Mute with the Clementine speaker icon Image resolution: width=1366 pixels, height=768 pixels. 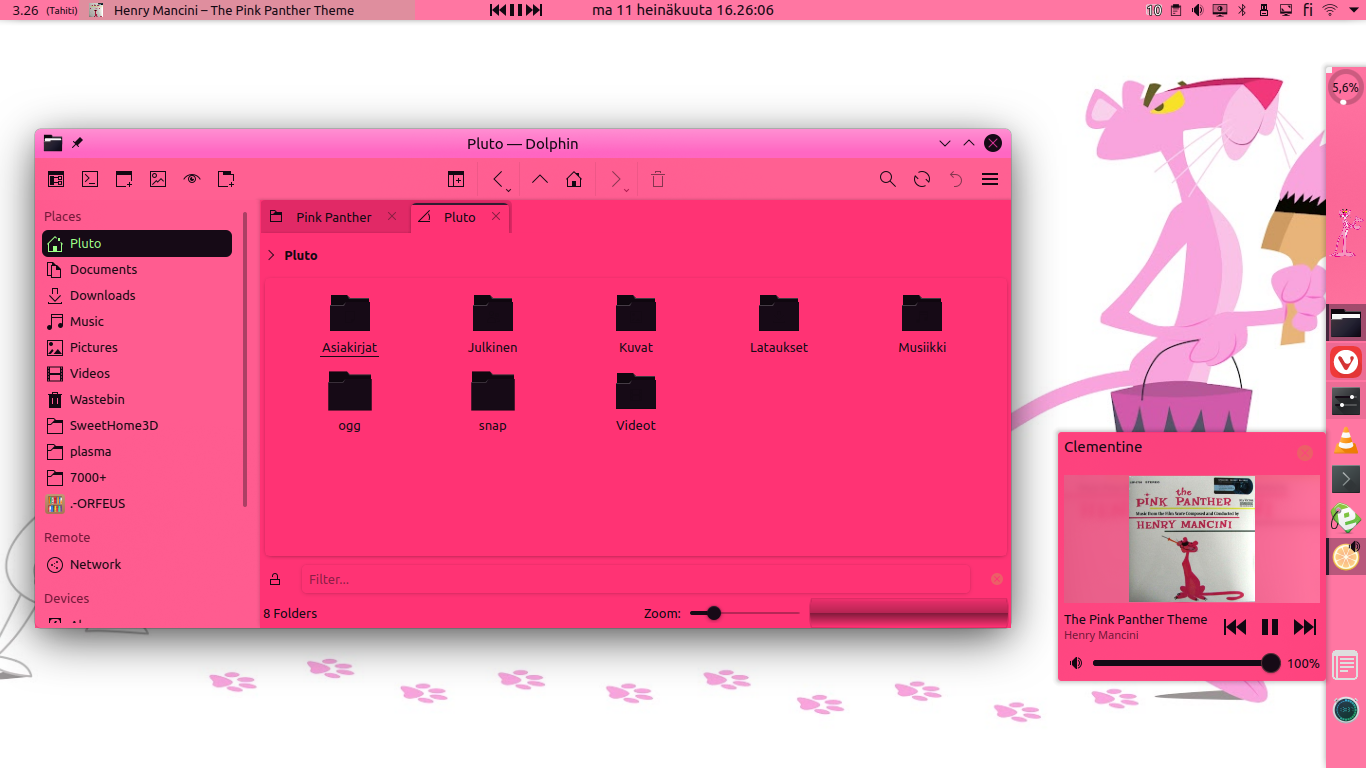1076,663
